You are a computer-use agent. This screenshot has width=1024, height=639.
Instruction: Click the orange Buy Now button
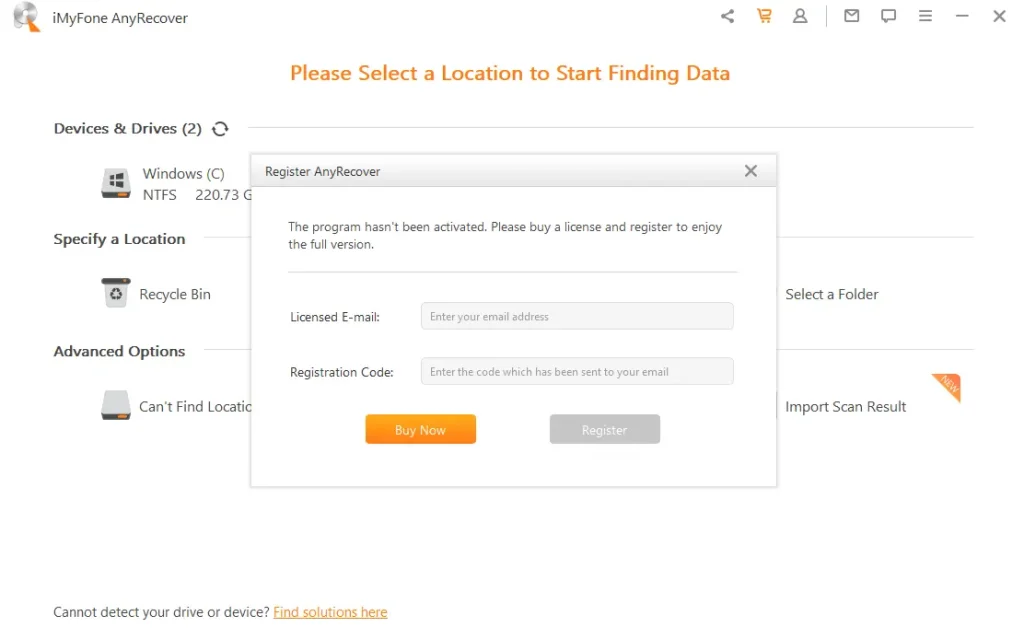[x=421, y=429]
